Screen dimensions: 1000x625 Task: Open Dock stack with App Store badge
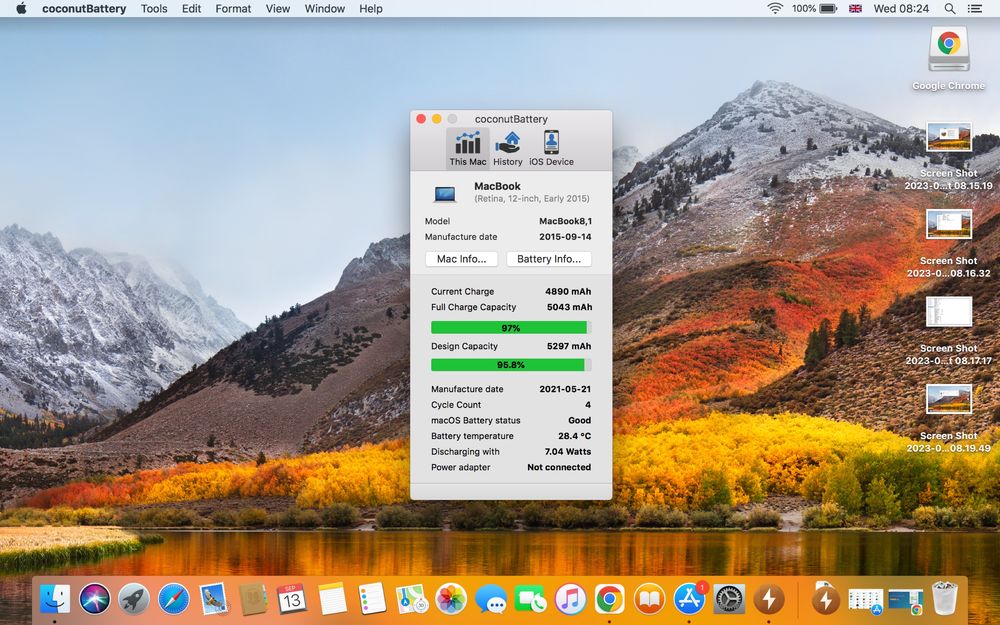(x=865, y=600)
